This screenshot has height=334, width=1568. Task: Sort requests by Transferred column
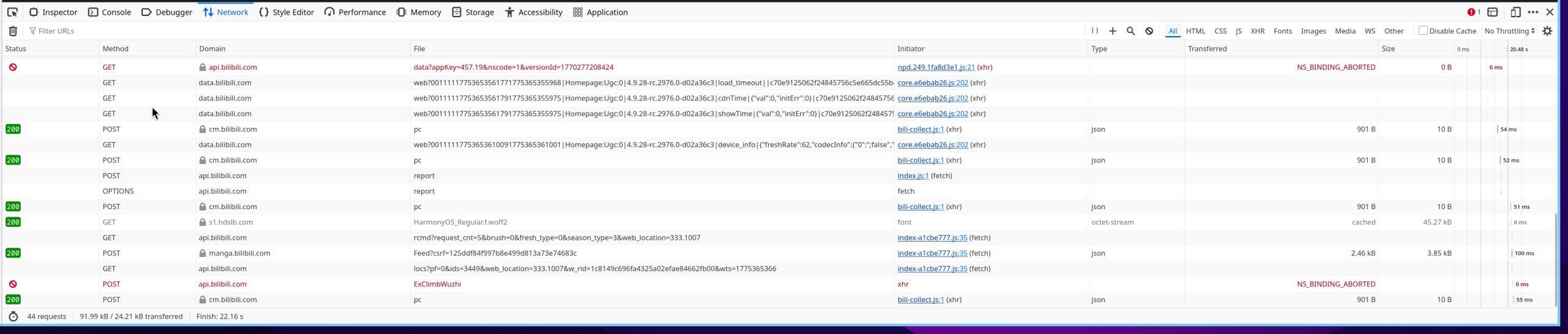(1207, 49)
